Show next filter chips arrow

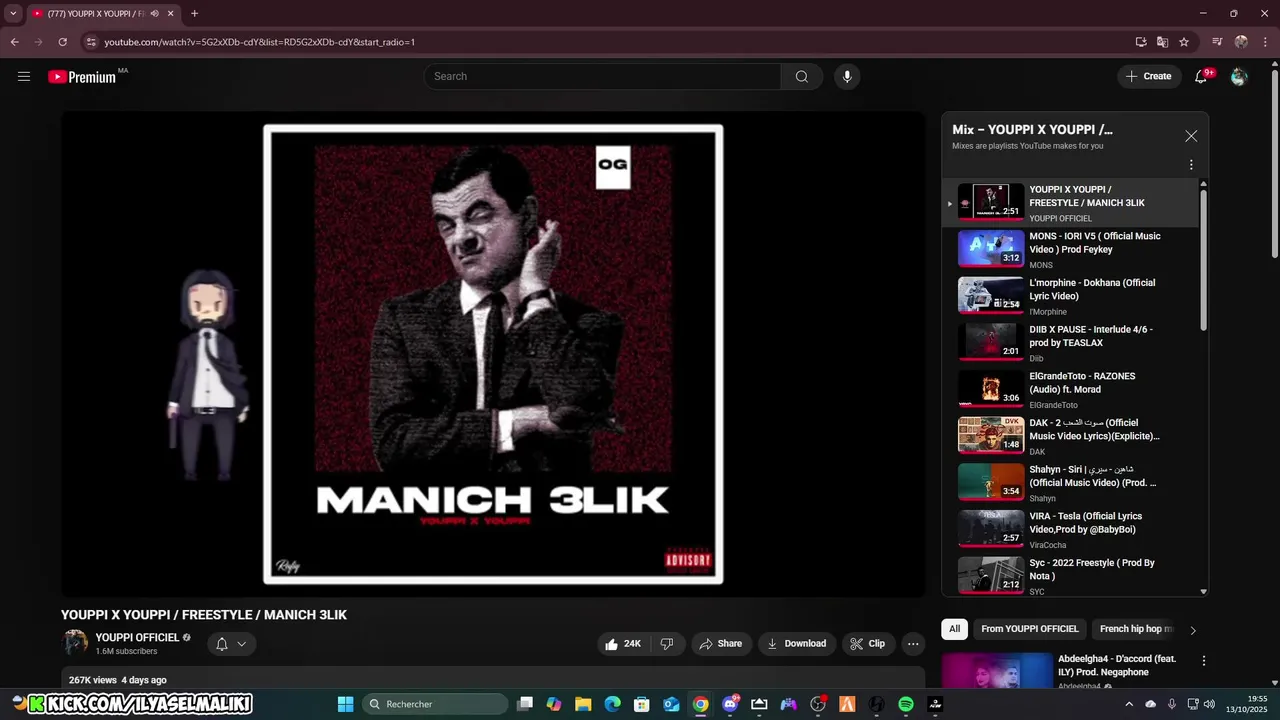click(x=1192, y=630)
